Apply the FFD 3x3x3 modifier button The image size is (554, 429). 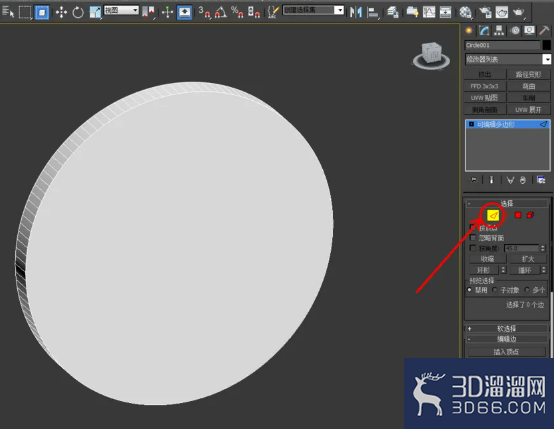pyautogui.click(x=484, y=86)
